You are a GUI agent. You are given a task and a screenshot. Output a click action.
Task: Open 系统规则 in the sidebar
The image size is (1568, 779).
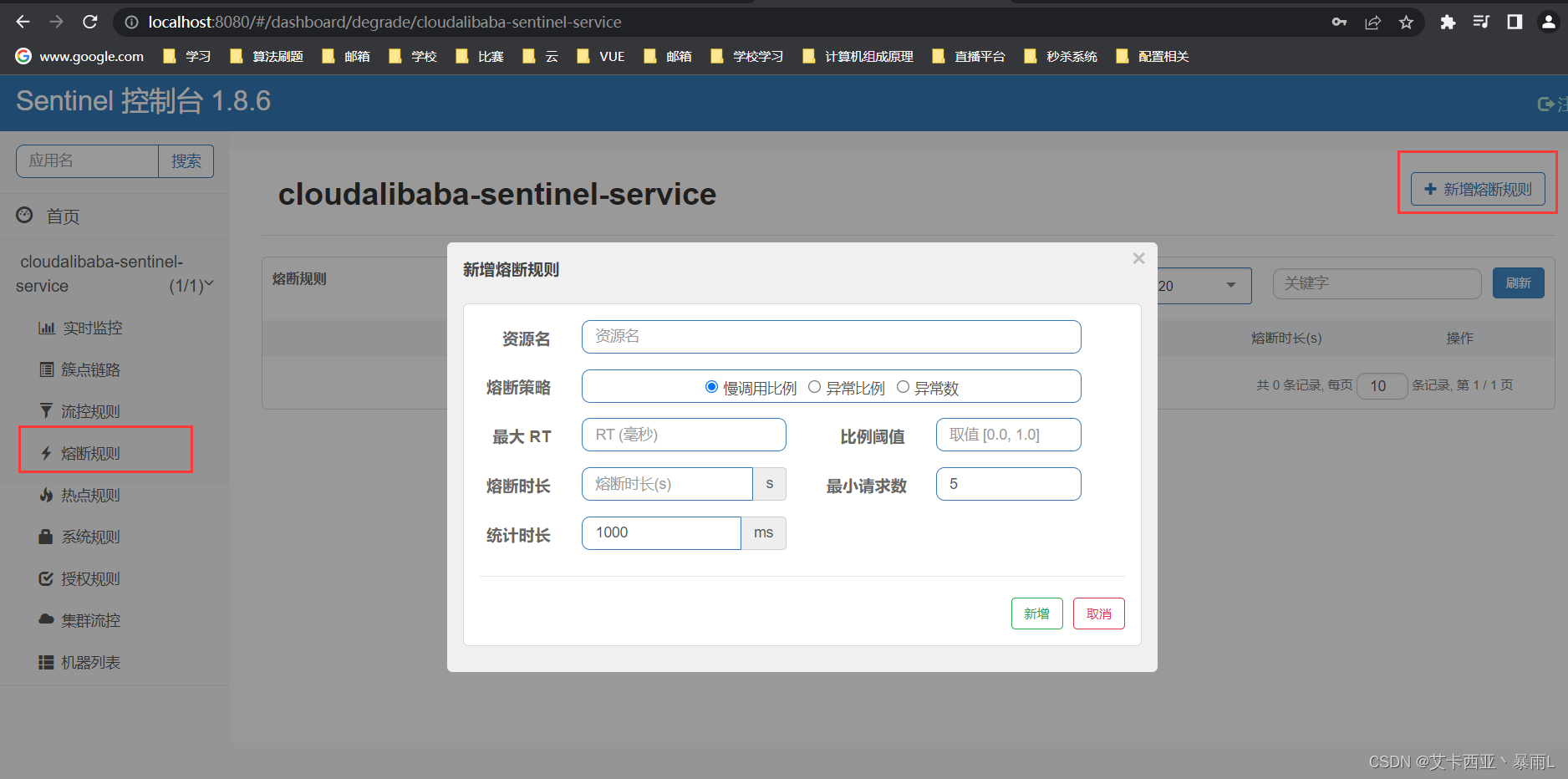(x=79, y=537)
